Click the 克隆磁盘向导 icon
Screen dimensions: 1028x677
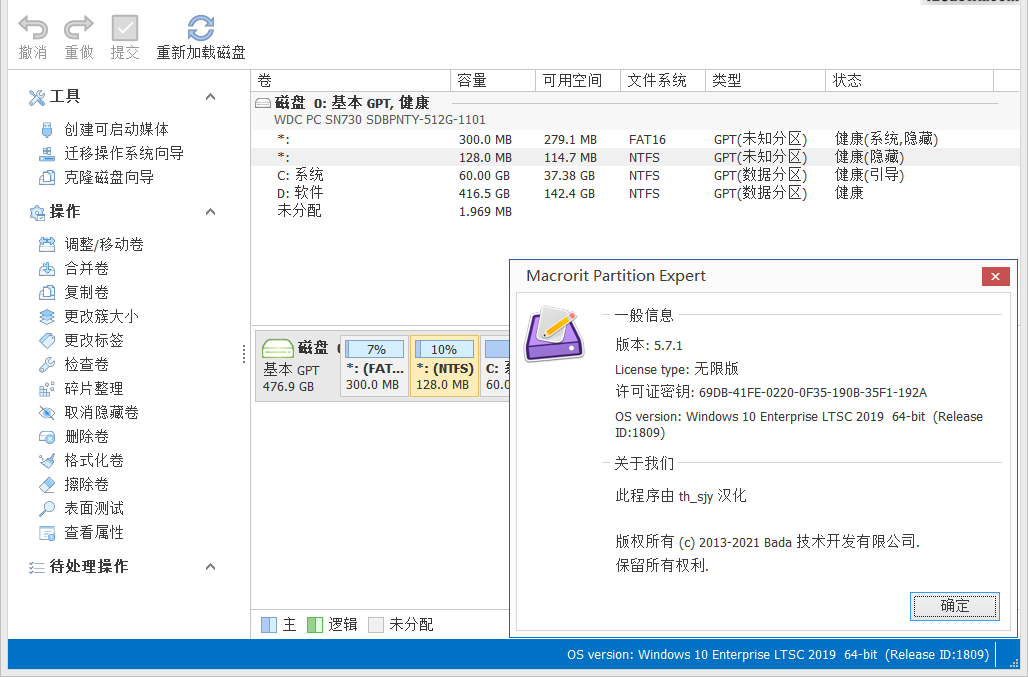click(x=47, y=178)
